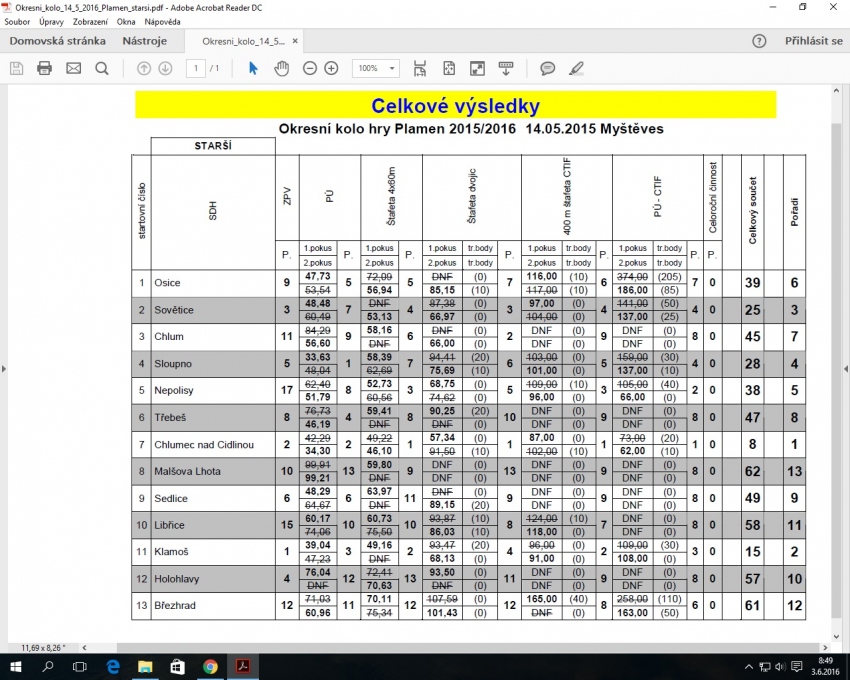Switch to Domovská stránka tab
The width and height of the screenshot is (850, 680).
coord(57,41)
